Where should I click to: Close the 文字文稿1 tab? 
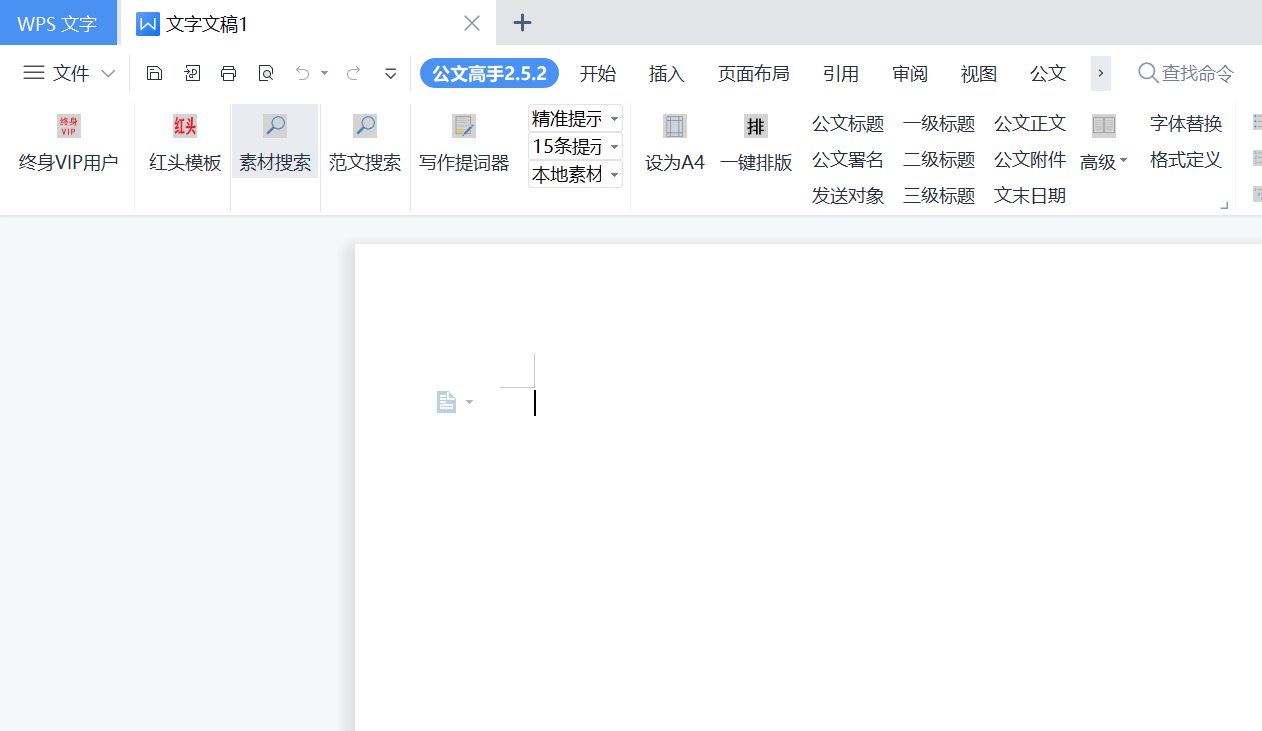(472, 23)
